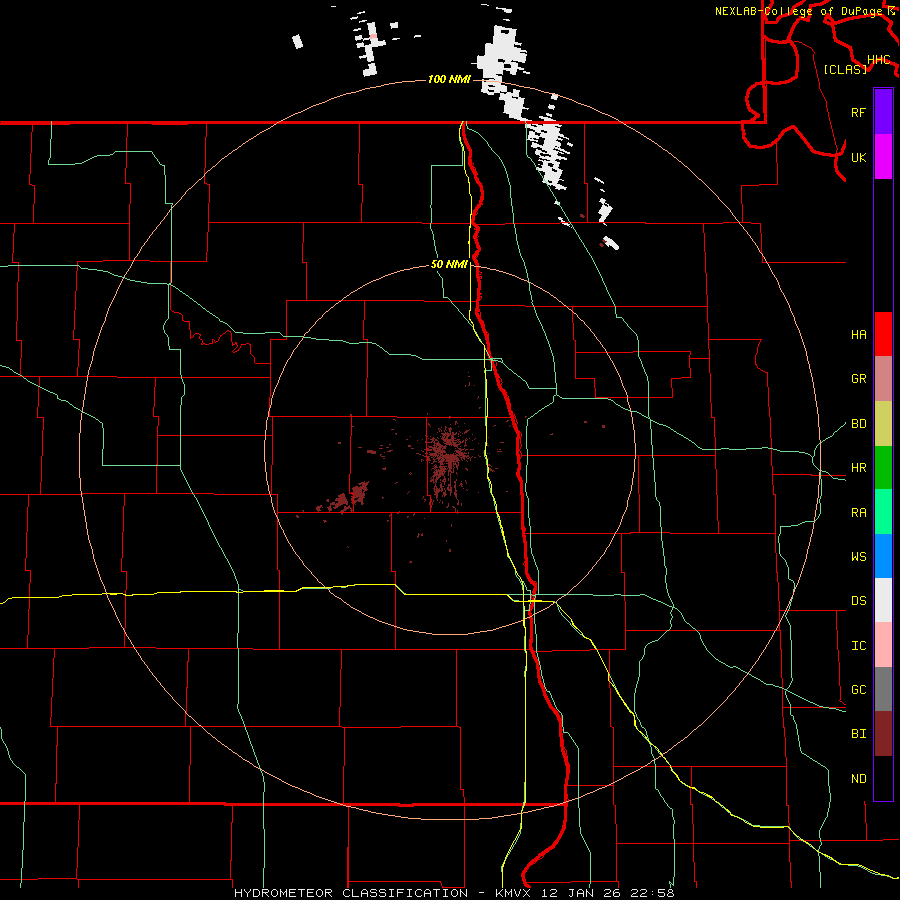This screenshot has height=900, width=900.
Task: Click the "UK" legend label
Action: pos(858,157)
